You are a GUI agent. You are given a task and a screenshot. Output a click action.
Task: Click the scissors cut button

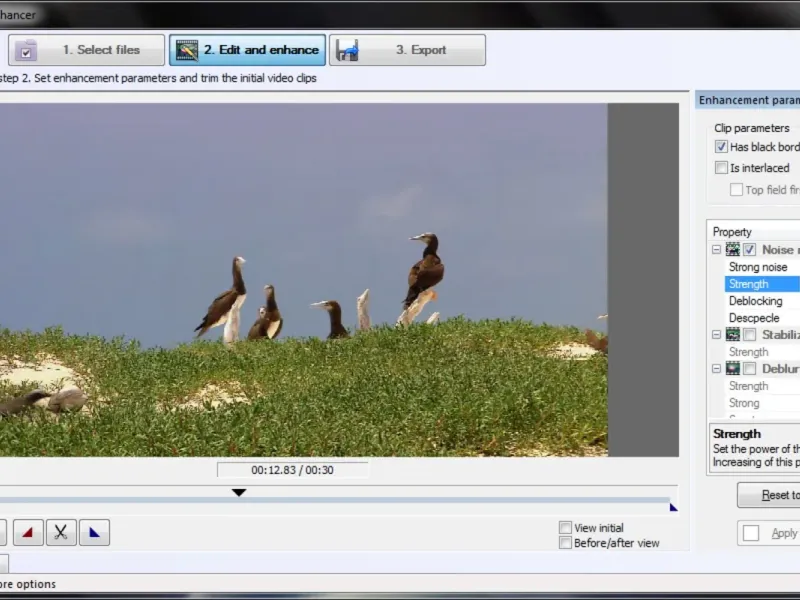[61, 533]
